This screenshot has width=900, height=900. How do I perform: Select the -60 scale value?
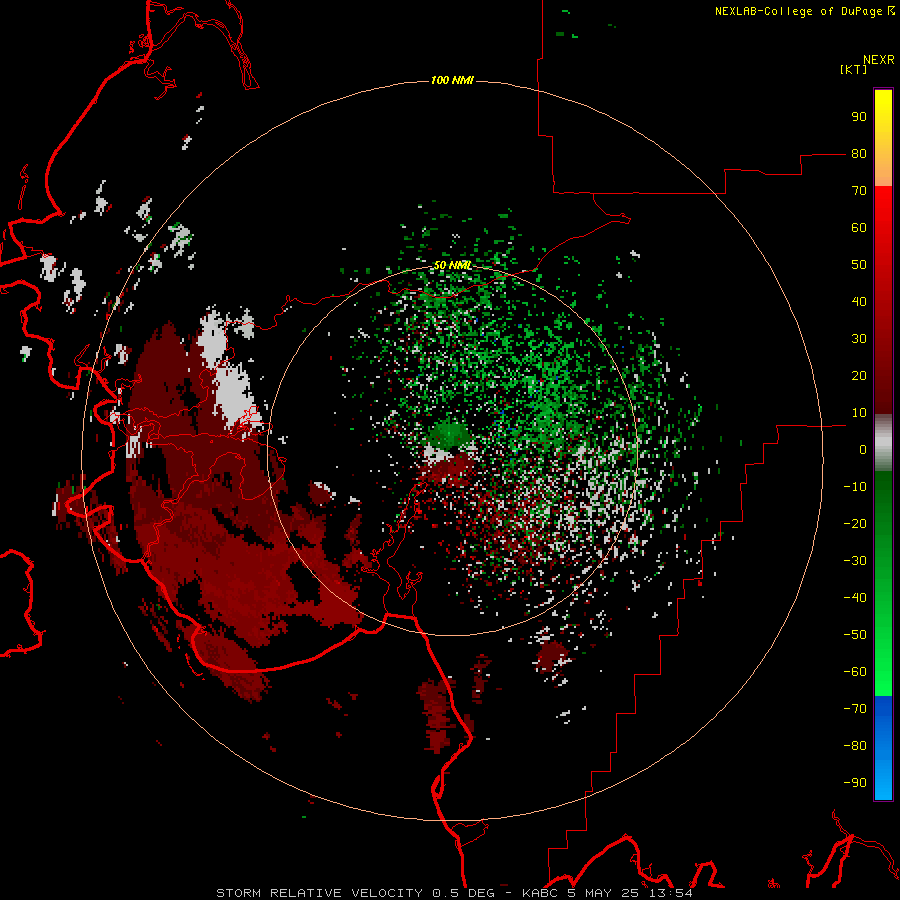(855, 672)
